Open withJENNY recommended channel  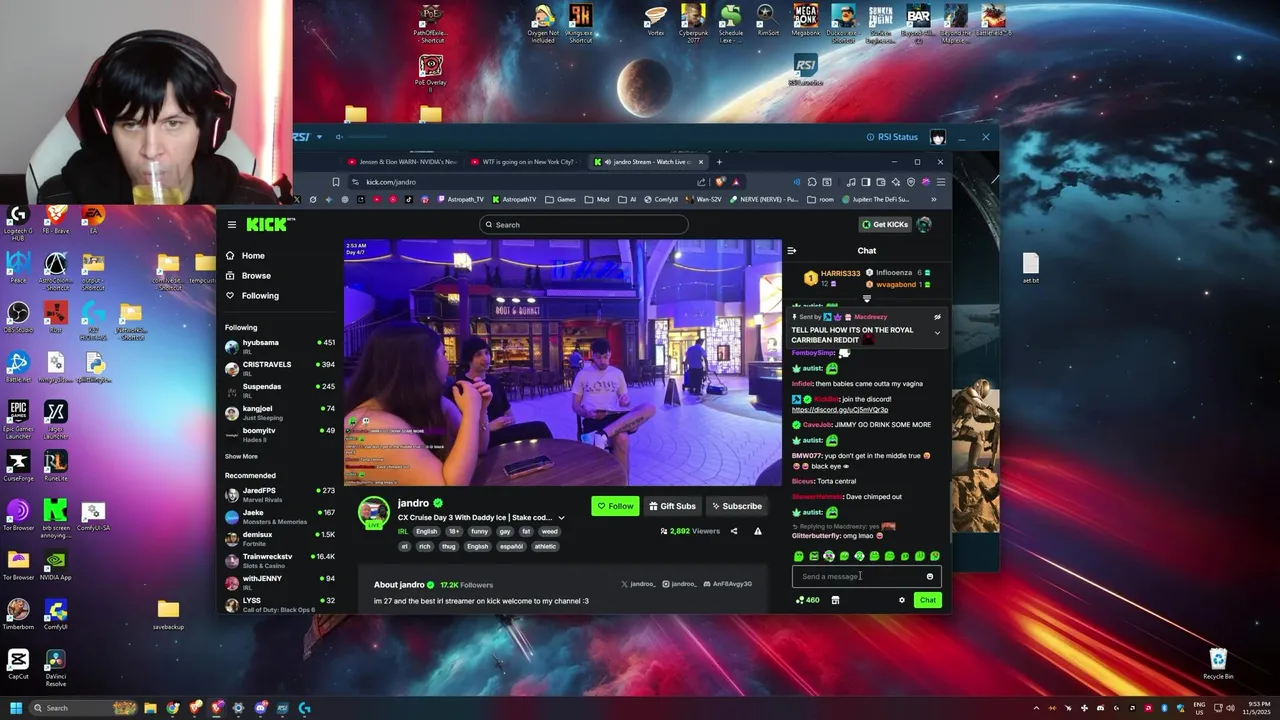click(280, 582)
